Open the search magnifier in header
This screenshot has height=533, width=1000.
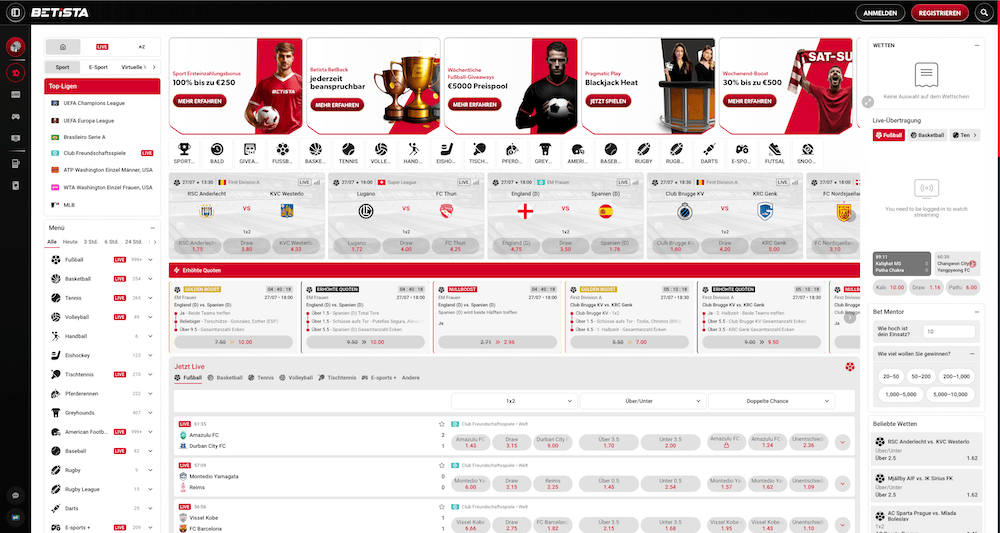pos(984,13)
